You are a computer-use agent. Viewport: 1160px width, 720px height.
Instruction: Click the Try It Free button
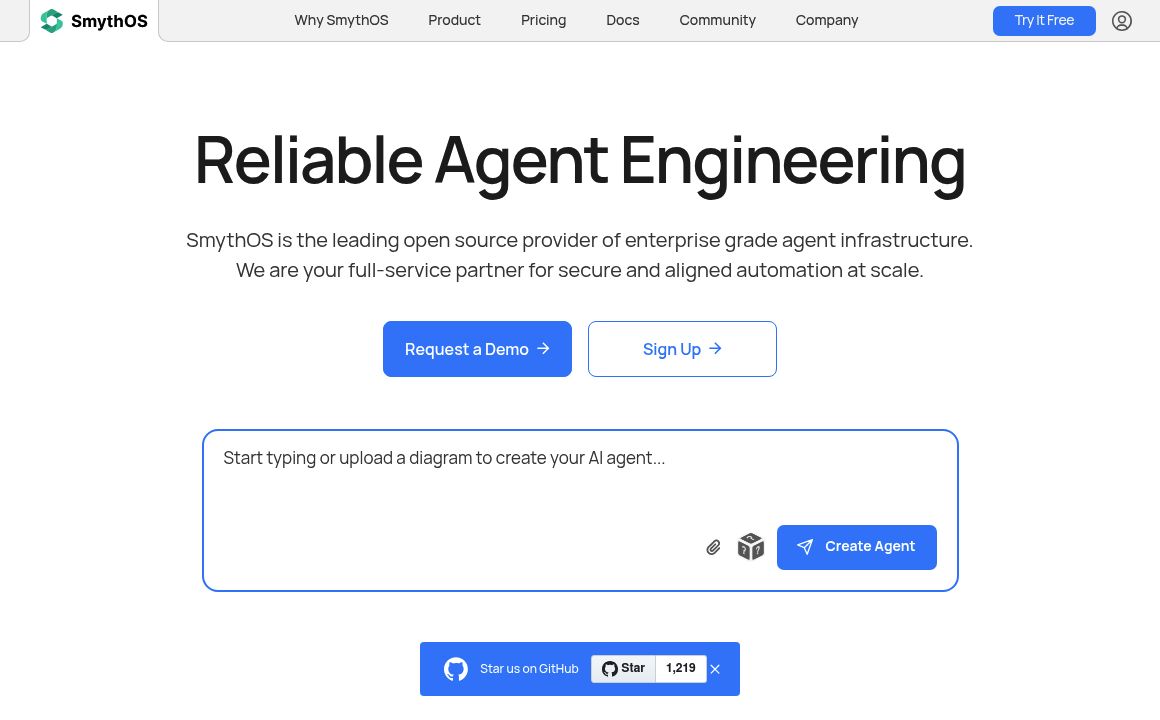[1044, 21]
